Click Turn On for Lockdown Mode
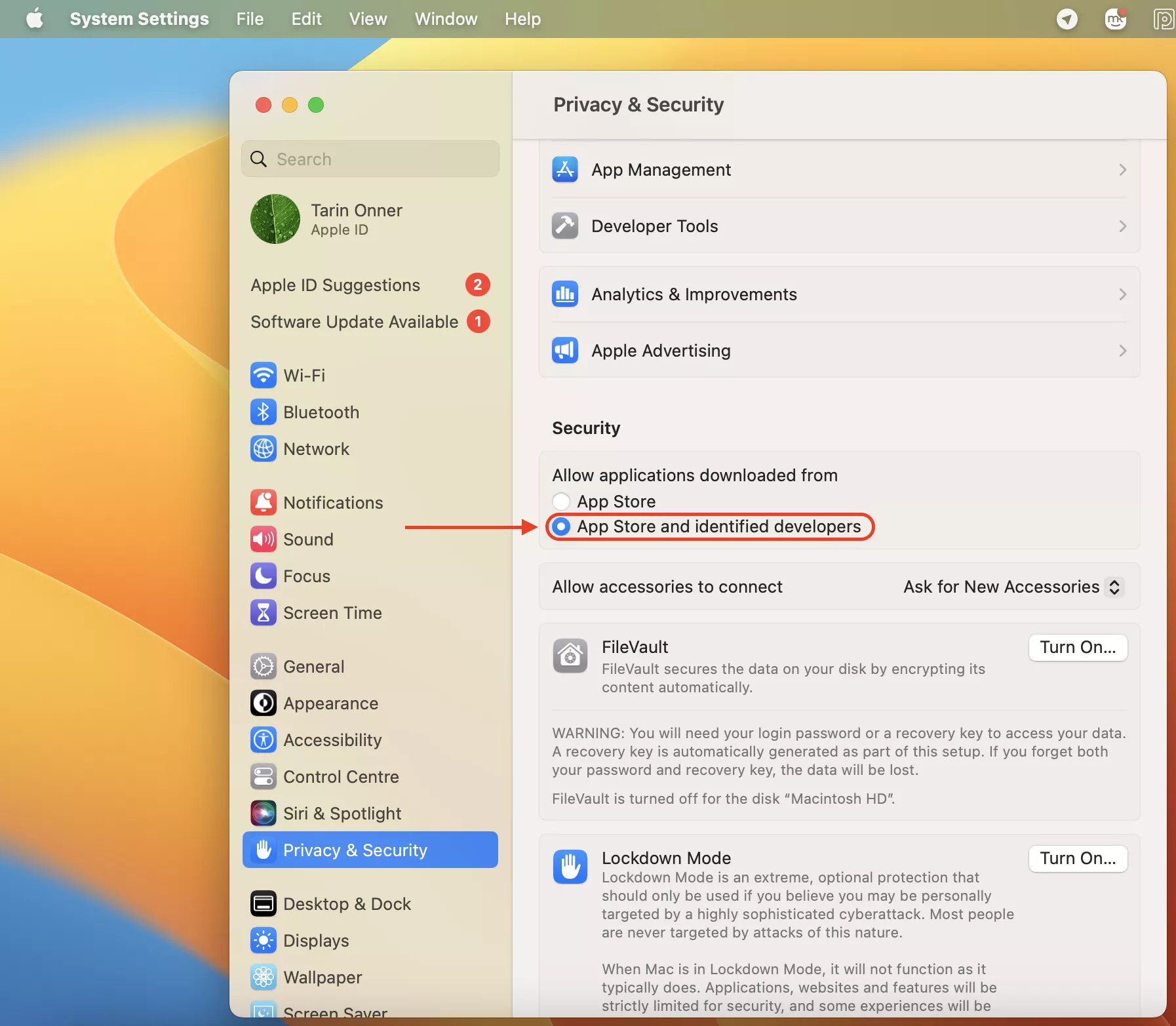The width and height of the screenshot is (1176, 1026). pos(1077,859)
